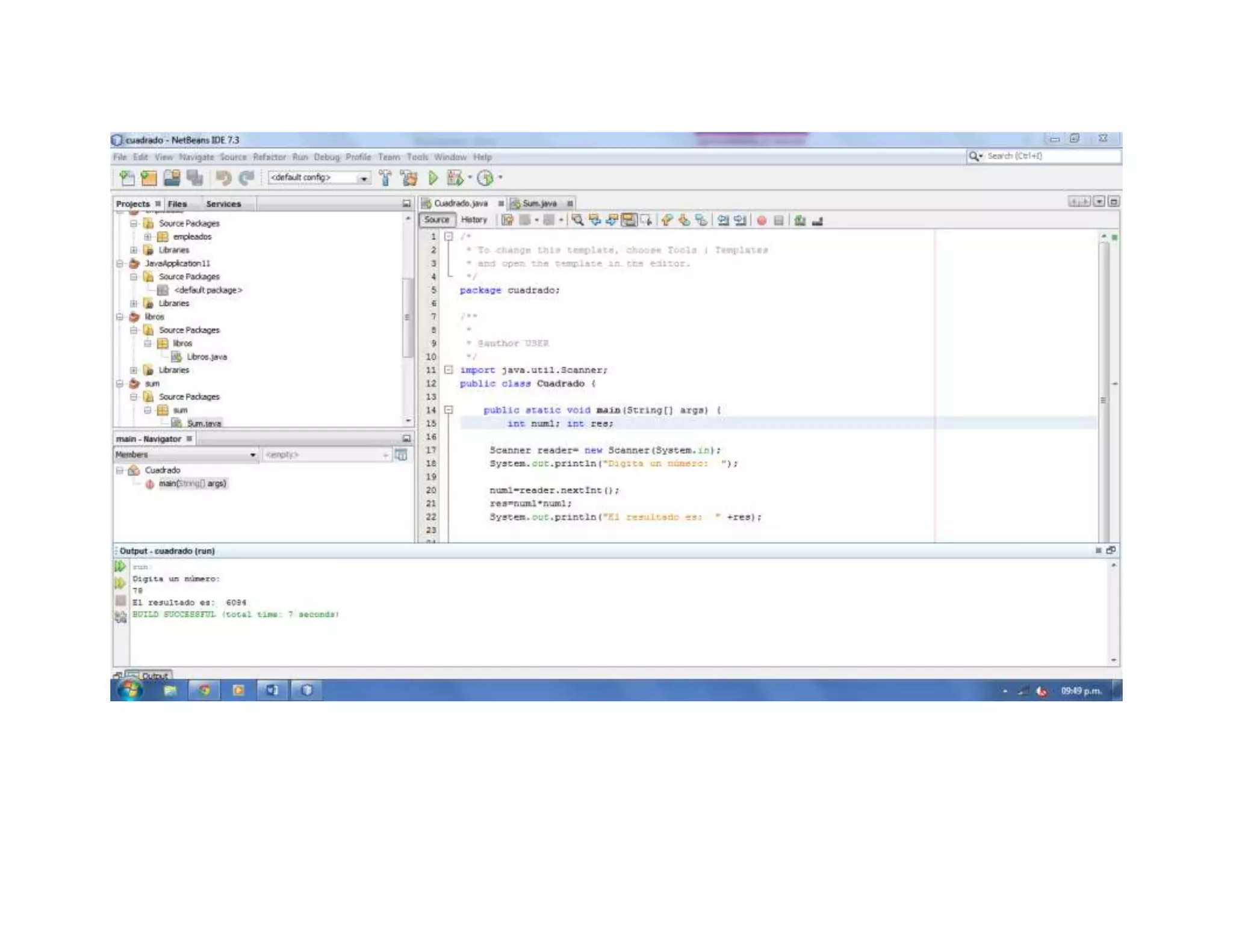Viewport: 1233px width, 952px height.
Task: Open the Refactor menu
Action: [269, 157]
